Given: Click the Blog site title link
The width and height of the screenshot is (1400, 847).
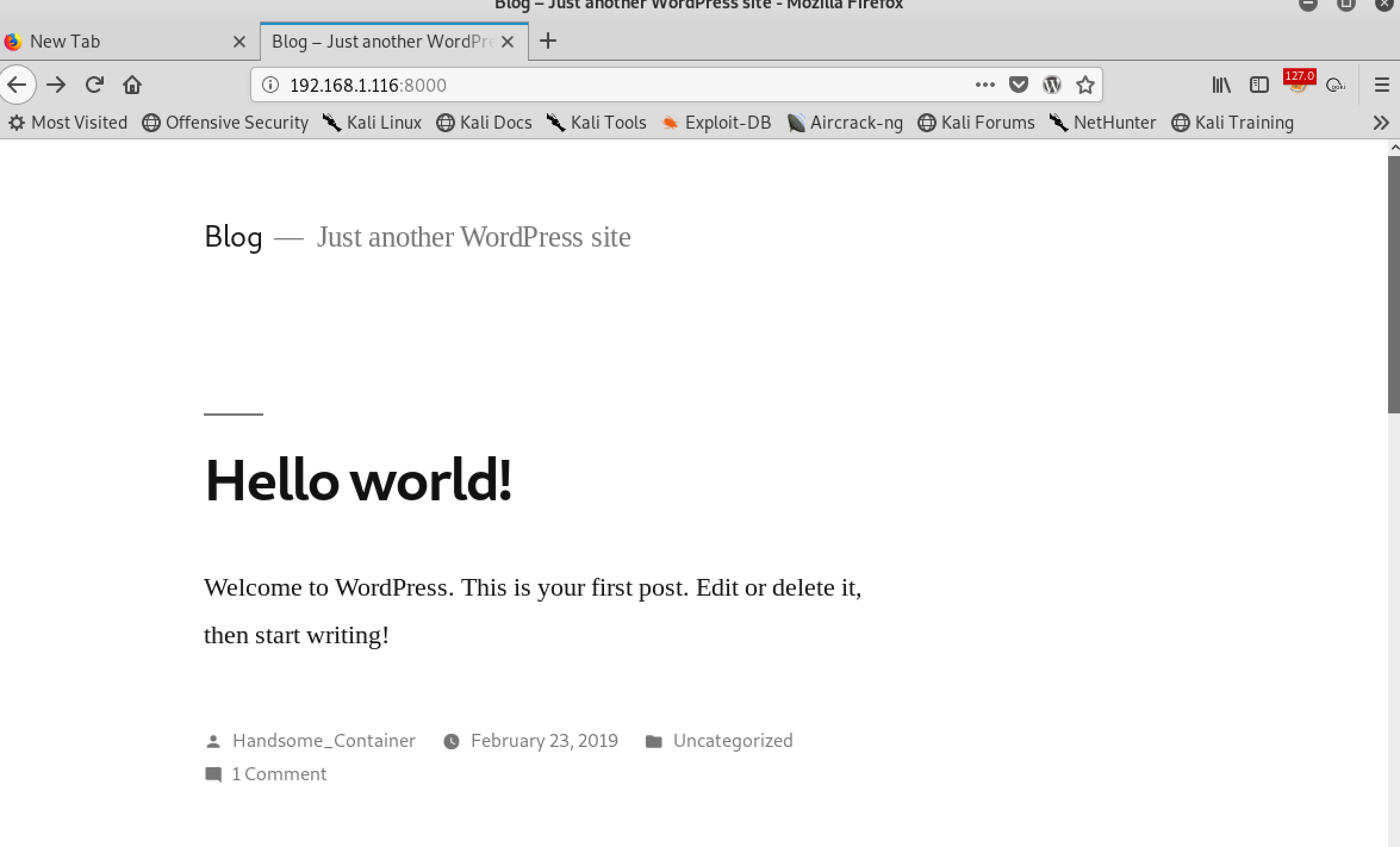Looking at the screenshot, I should coord(233,237).
